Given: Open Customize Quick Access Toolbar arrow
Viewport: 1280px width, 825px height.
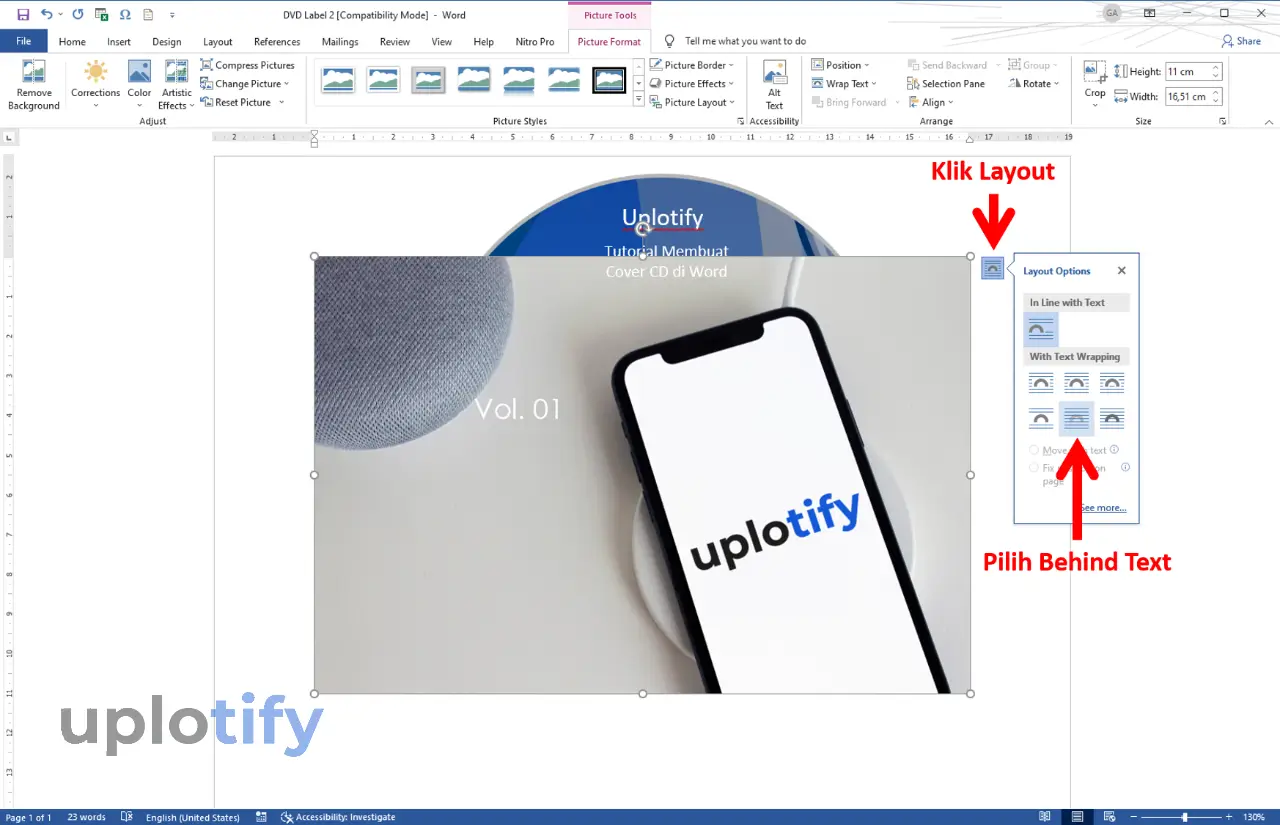Looking at the screenshot, I should coord(172,15).
